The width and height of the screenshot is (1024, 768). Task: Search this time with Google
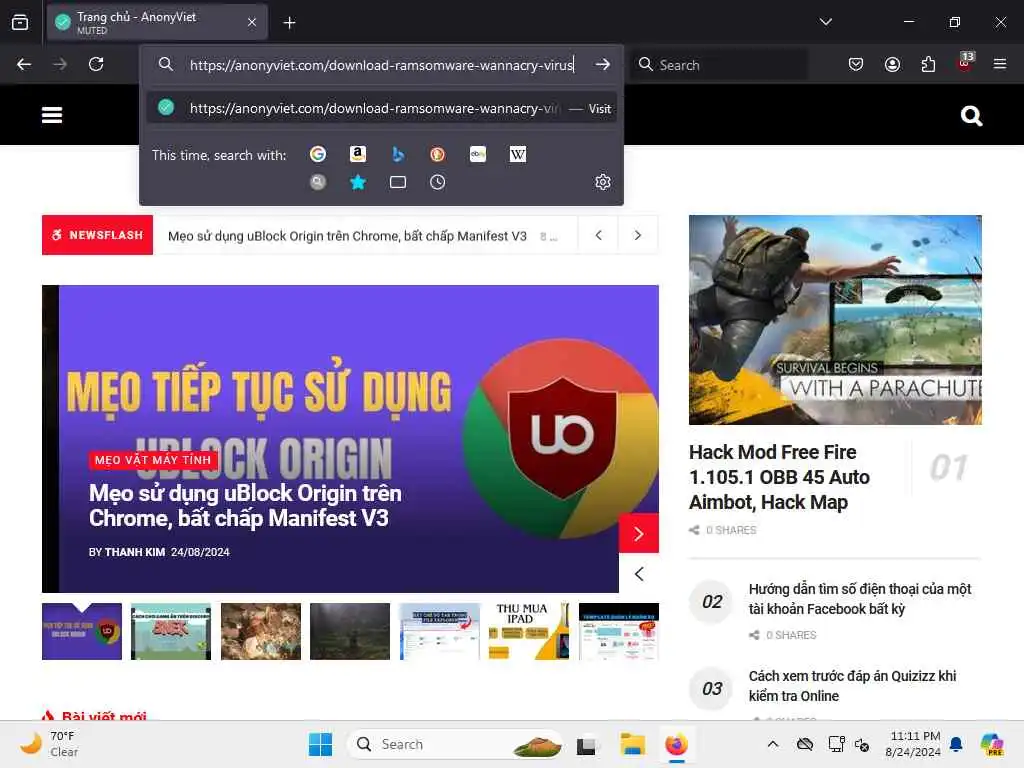point(318,154)
